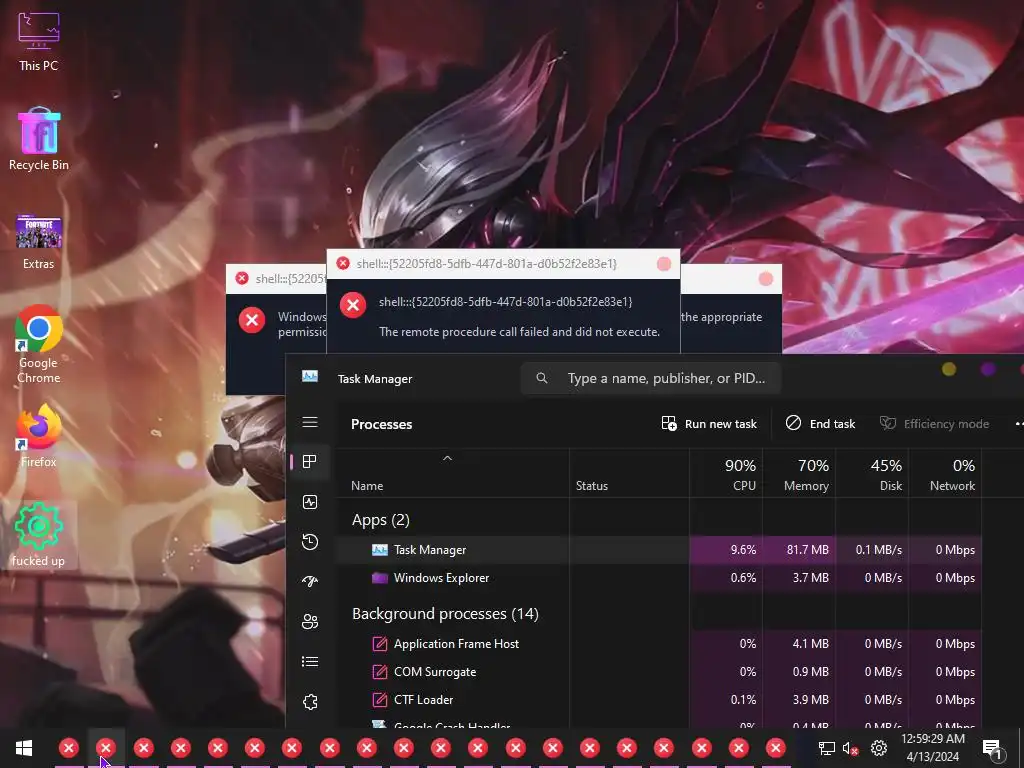The height and width of the screenshot is (768, 1024).
Task: Open the Startup apps icon in sidebar
Action: click(x=310, y=581)
